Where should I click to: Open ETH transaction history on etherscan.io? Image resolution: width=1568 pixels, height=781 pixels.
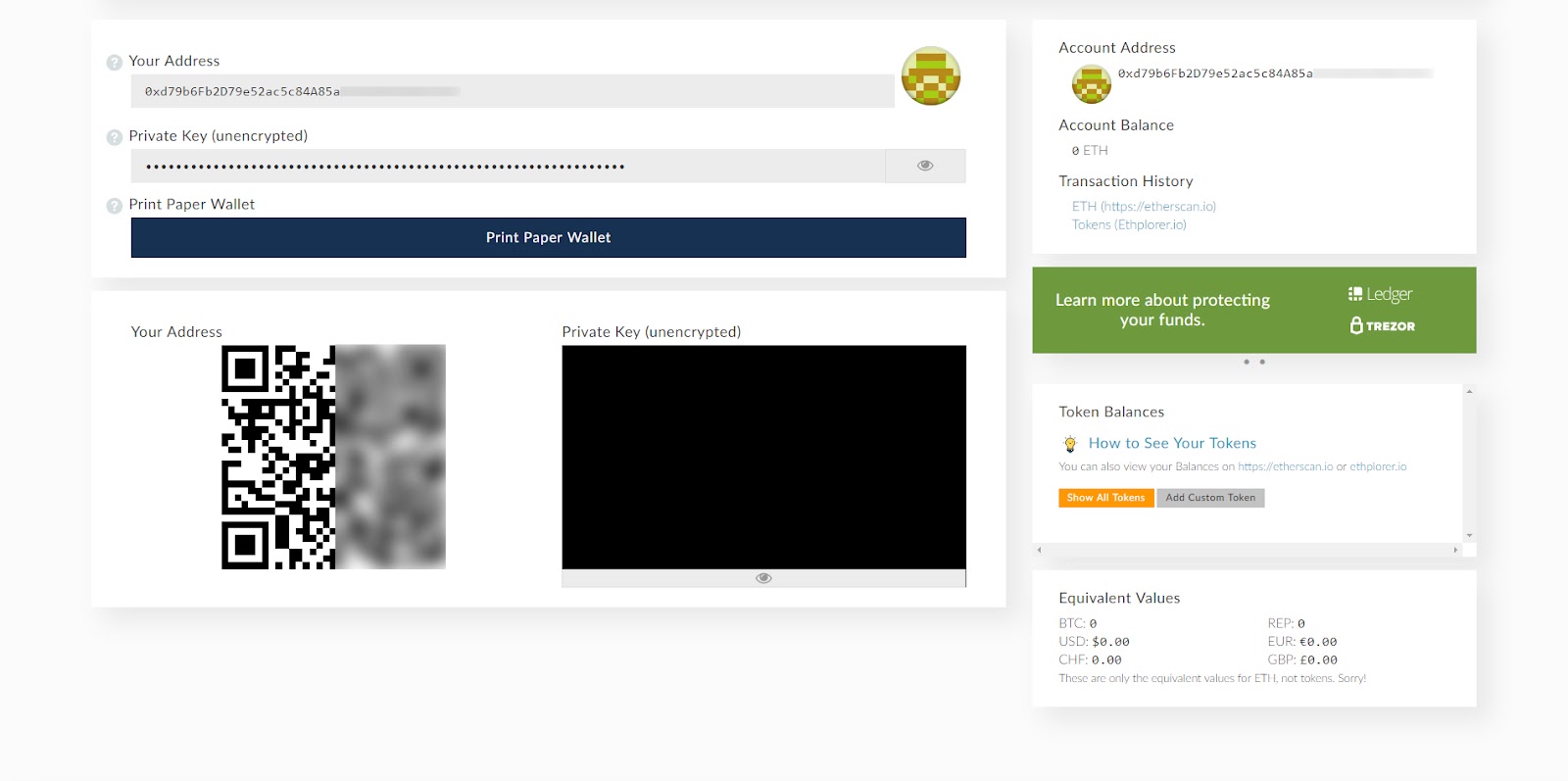[1144, 207]
